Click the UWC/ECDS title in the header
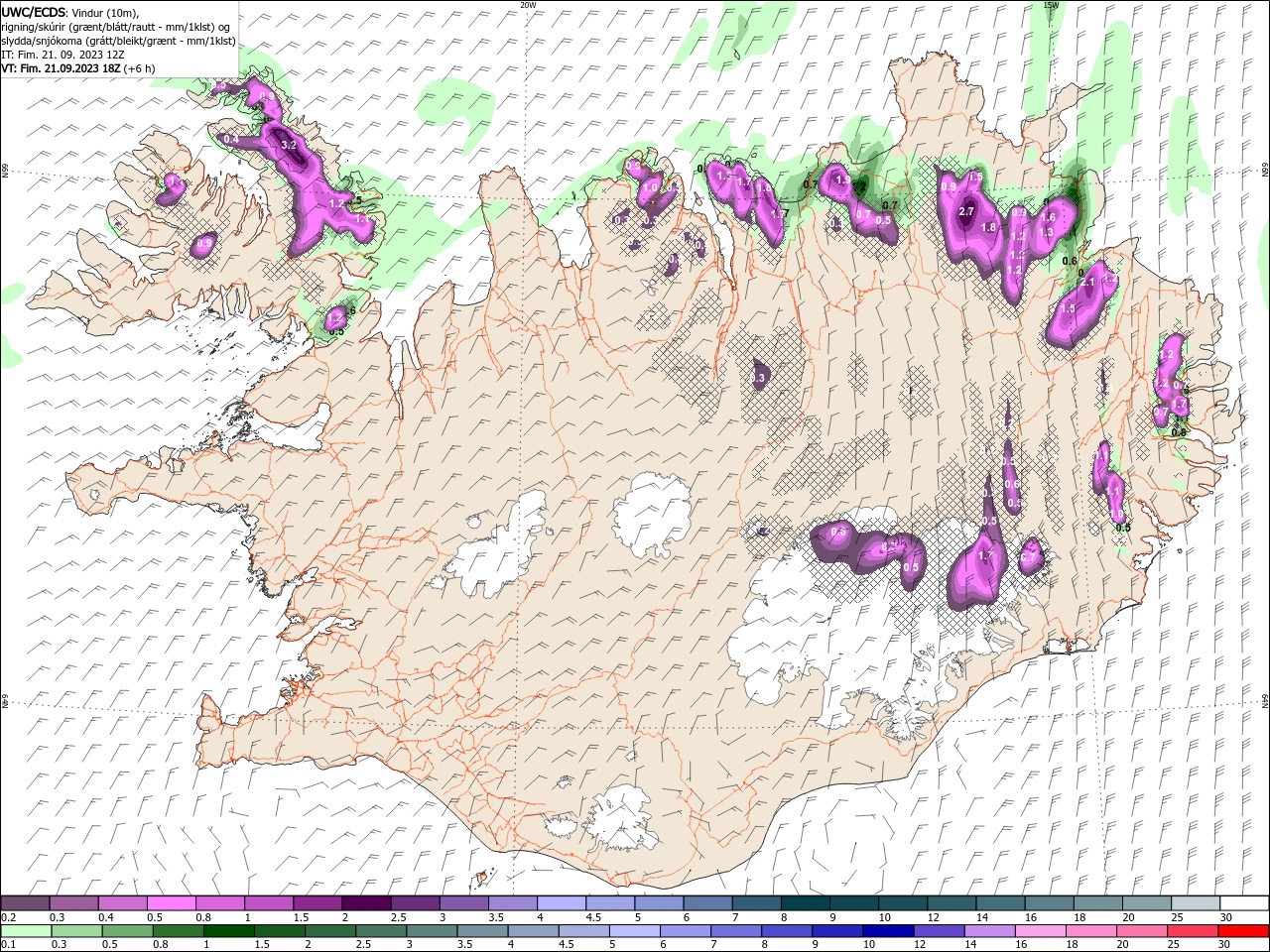The height and width of the screenshot is (952, 1270). [x=34, y=11]
